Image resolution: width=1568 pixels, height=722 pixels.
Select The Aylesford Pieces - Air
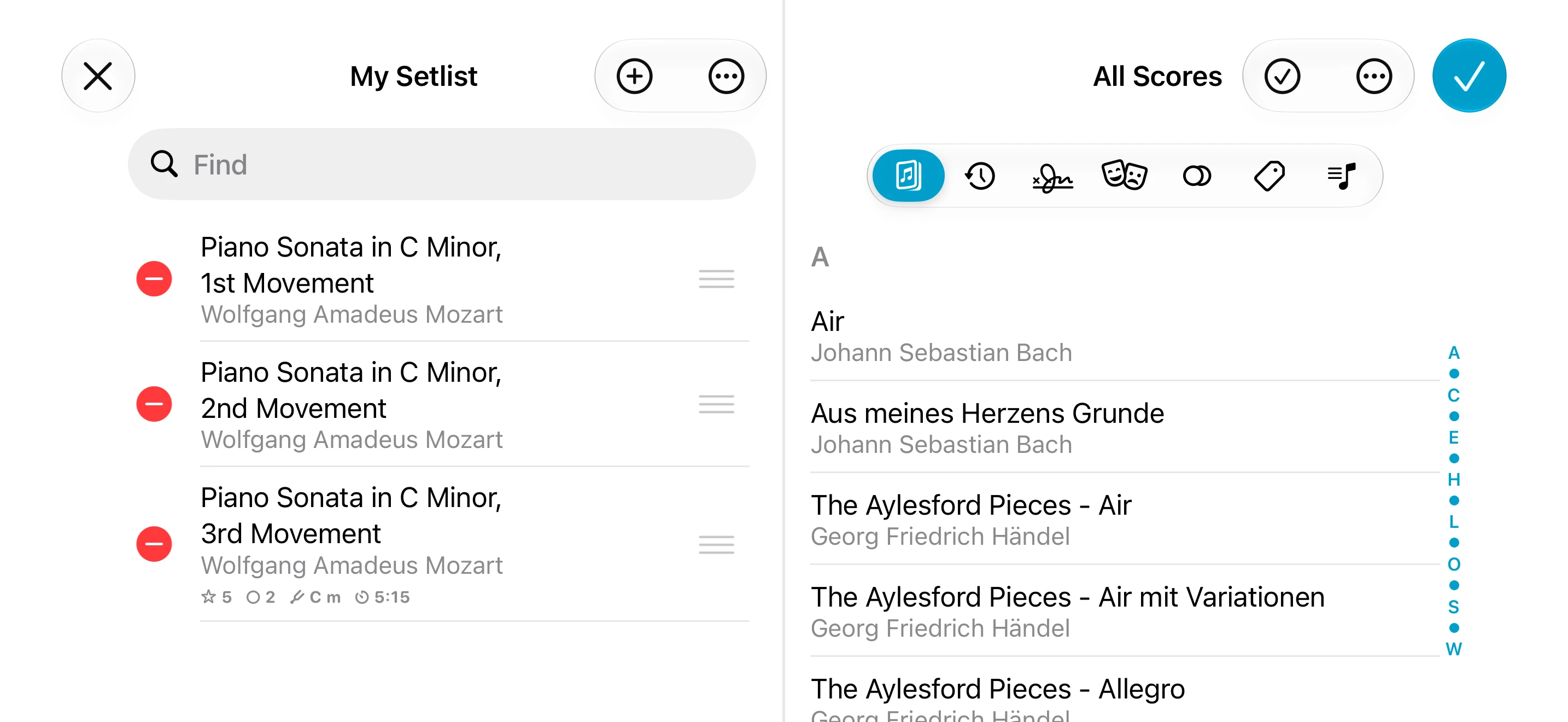(1125, 520)
